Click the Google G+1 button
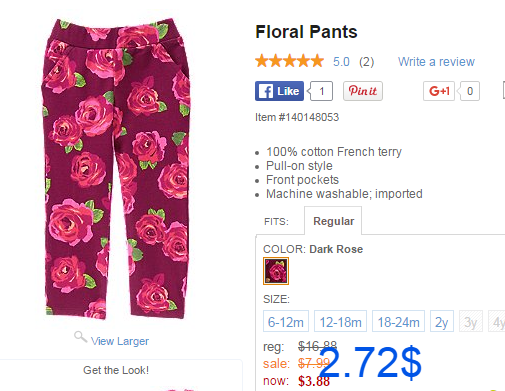Image resolution: width=505 pixels, height=391 pixels. 439,91
